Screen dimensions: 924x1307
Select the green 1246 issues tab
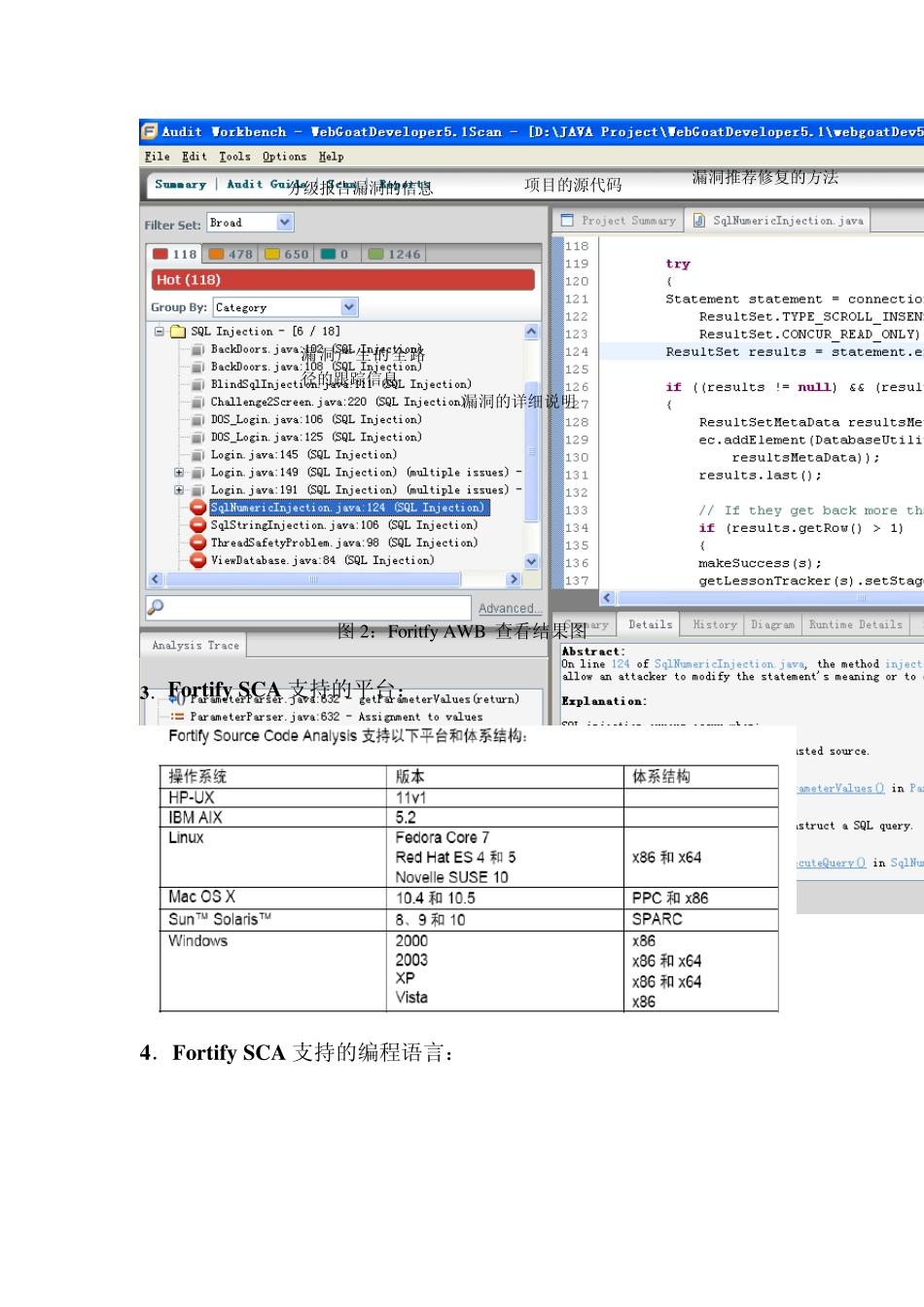394,254
